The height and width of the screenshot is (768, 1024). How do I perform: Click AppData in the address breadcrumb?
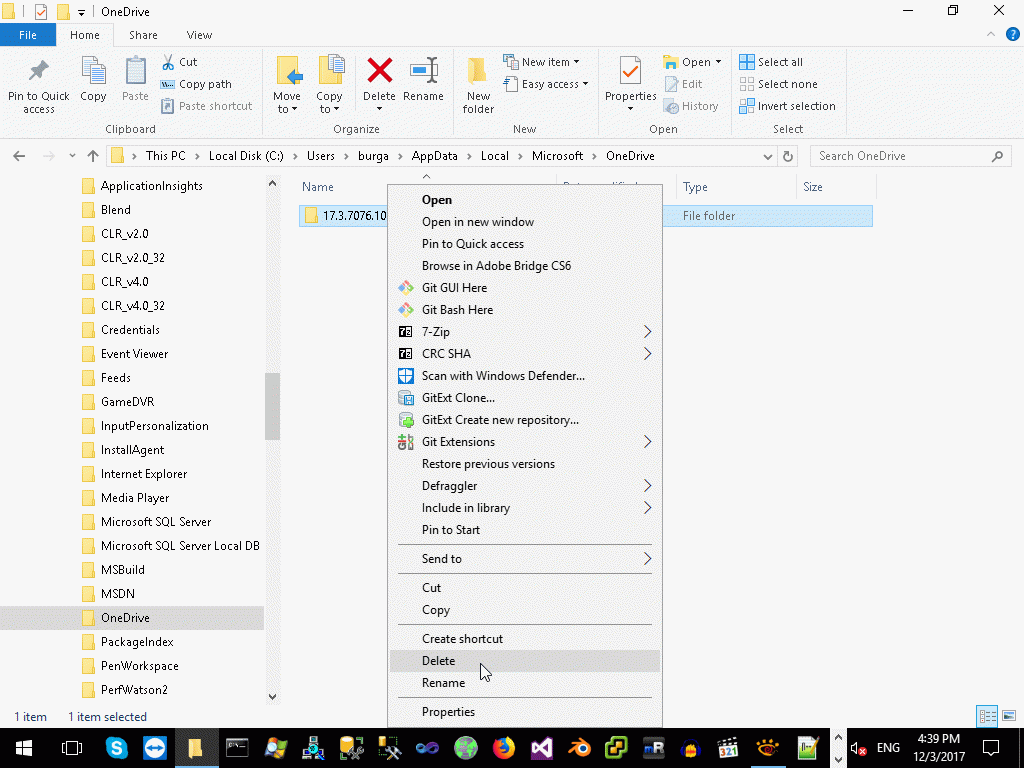tap(434, 156)
